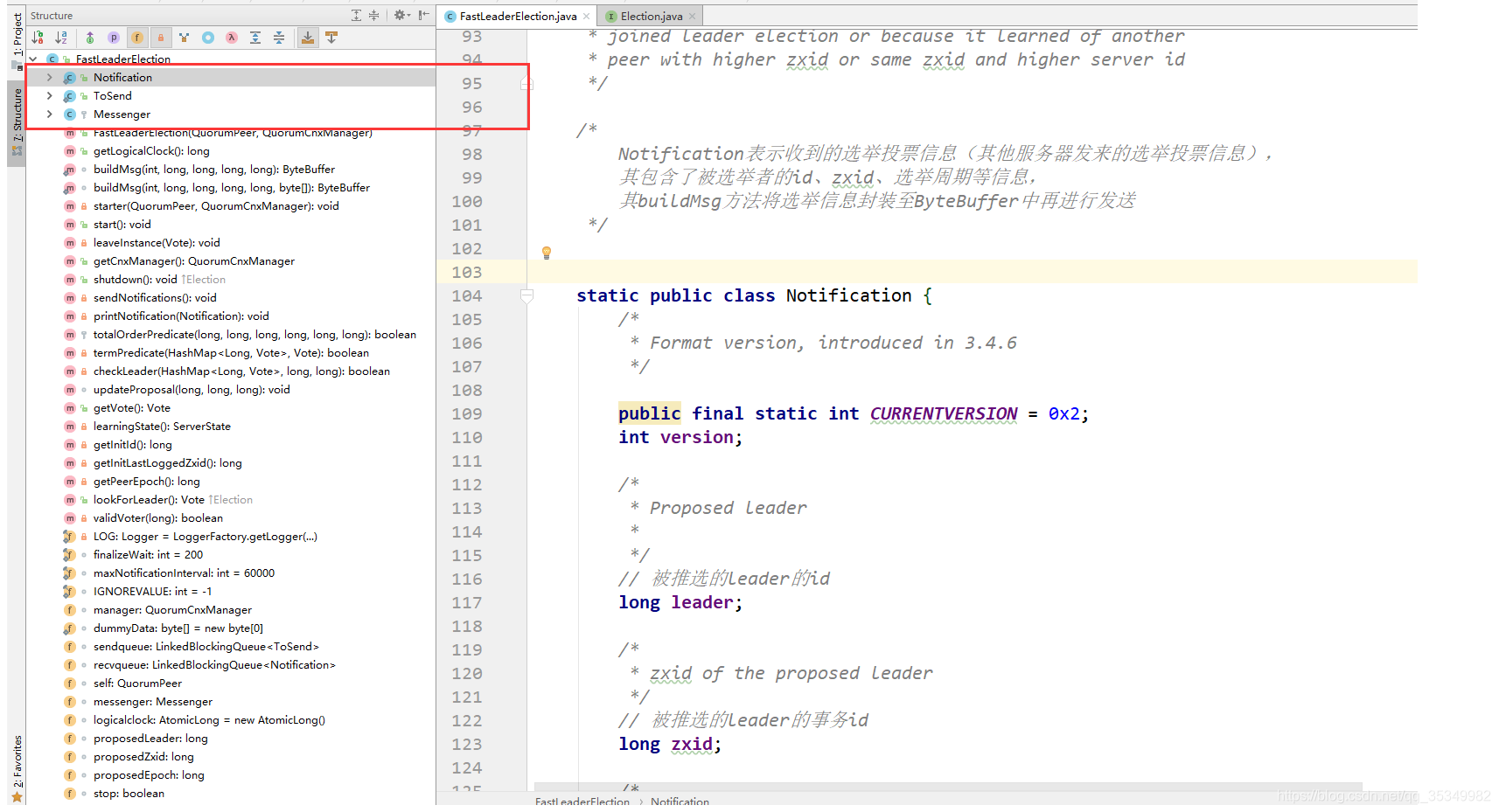This screenshot has height=812, width=1499.
Task: Toggle Show non-public lock icon
Action: click(x=161, y=38)
